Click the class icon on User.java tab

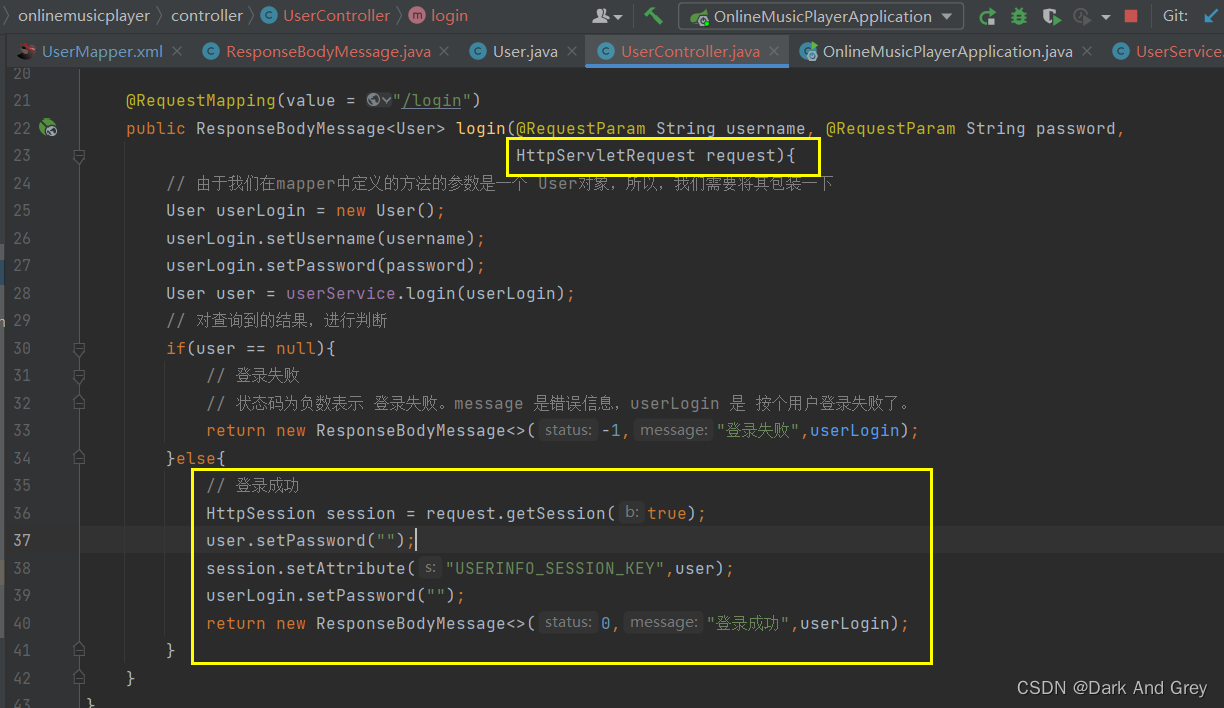477,51
